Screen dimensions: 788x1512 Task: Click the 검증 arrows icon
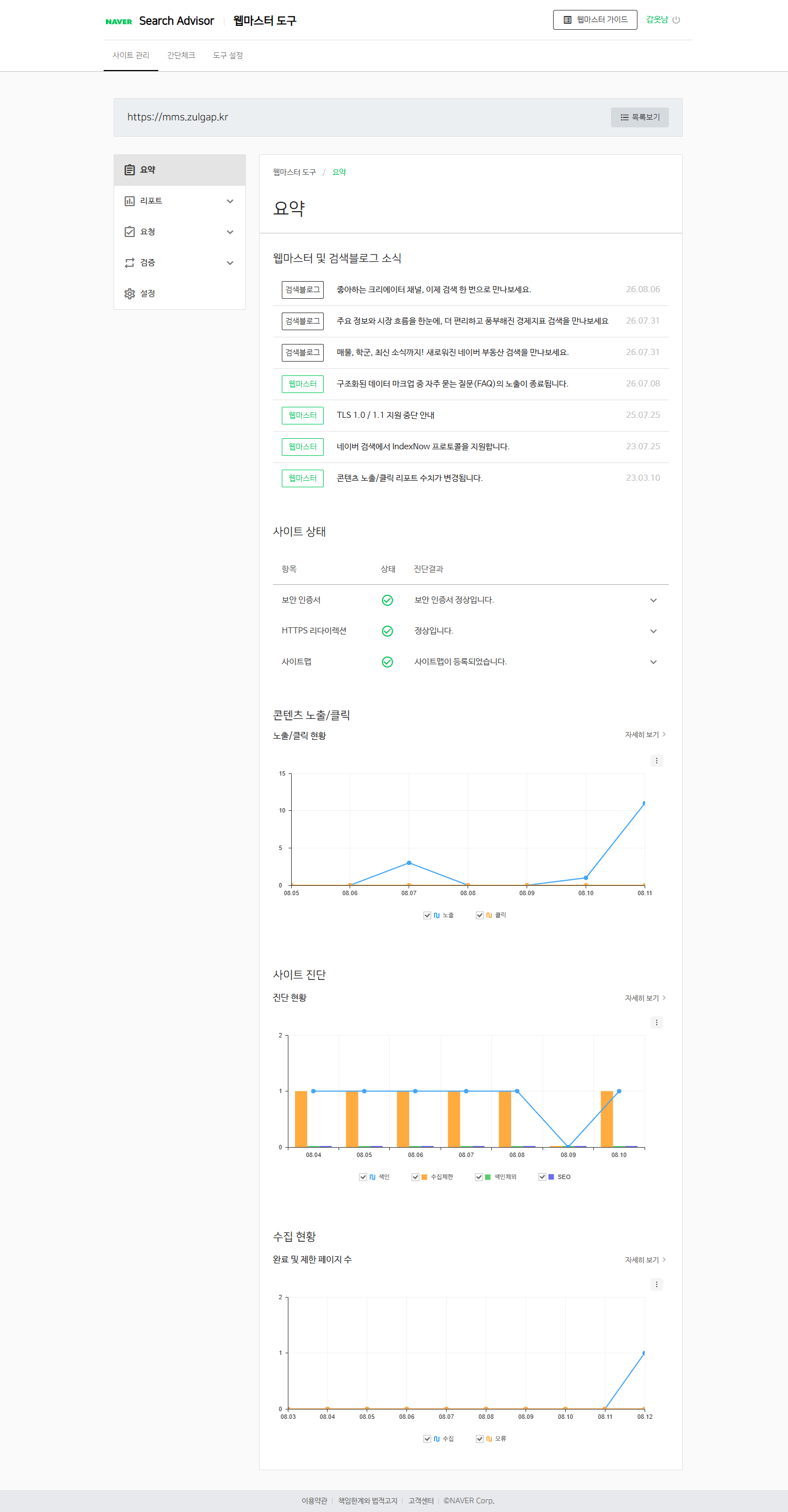pos(130,263)
